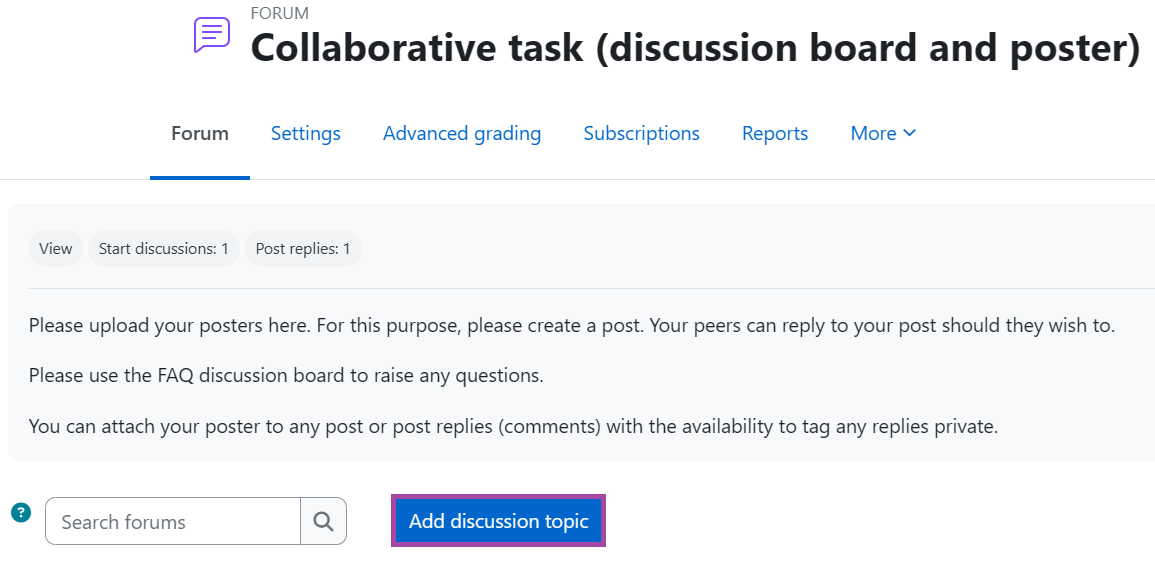Expand the More dropdown menu
Viewport: 1155px width, 564px height.
pyautogui.click(x=883, y=133)
